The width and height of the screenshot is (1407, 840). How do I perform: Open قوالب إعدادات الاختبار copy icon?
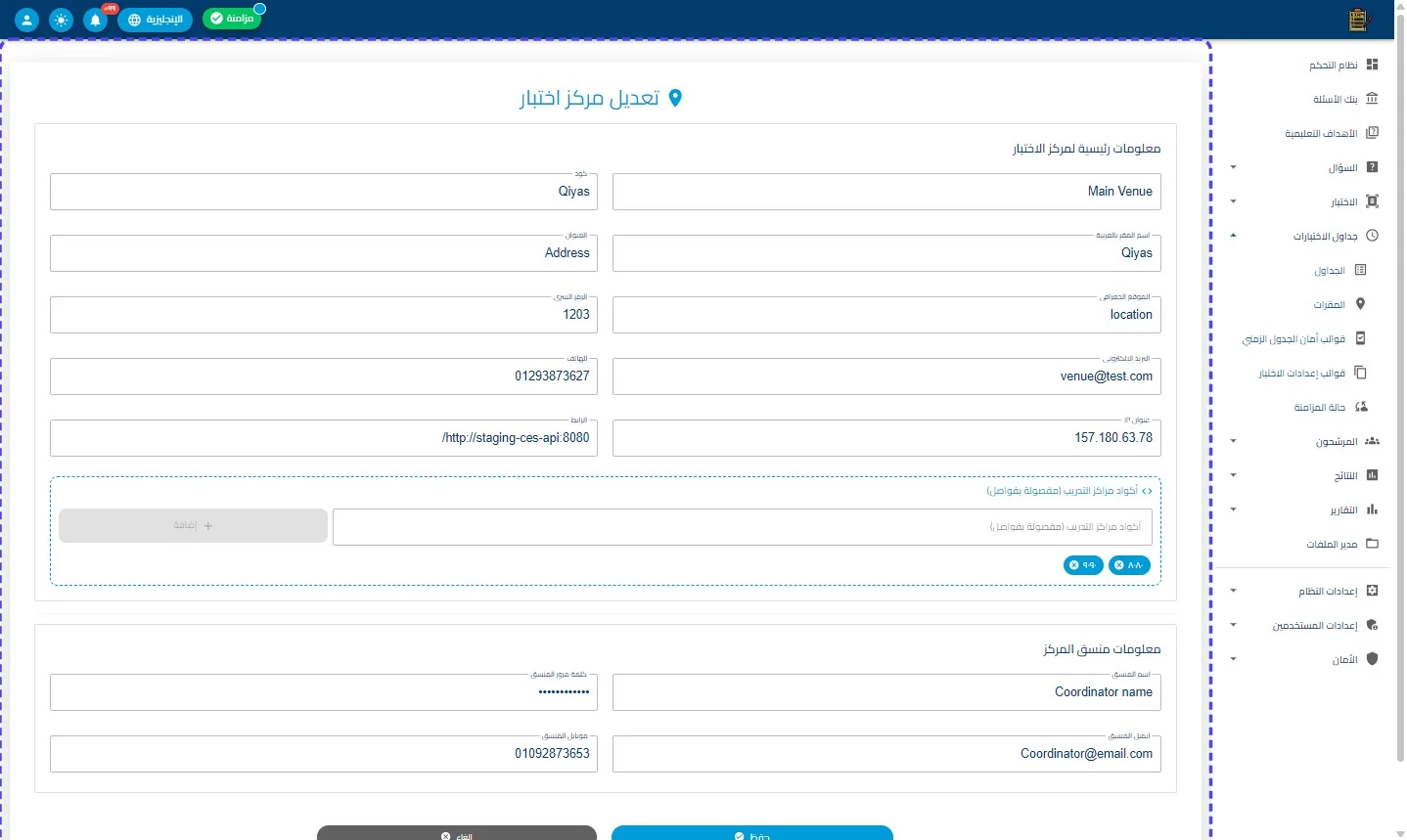pyautogui.click(x=1360, y=373)
